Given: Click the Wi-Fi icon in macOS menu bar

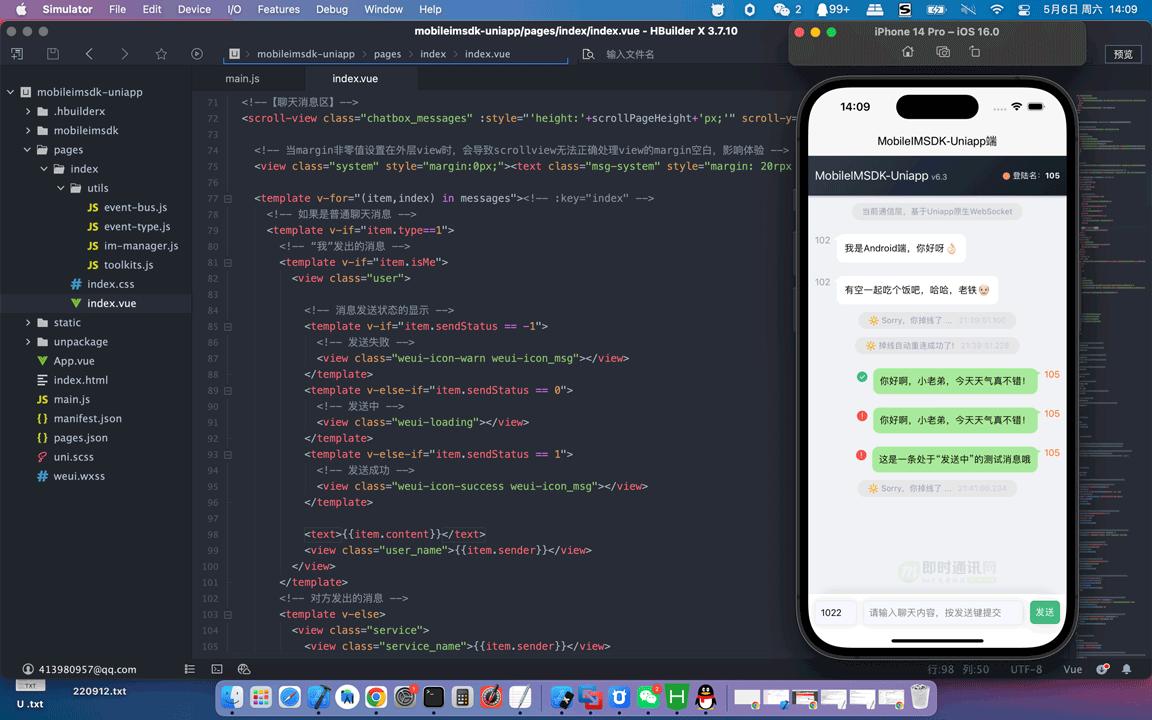Looking at the screenshot, I should tap(996, 10).
